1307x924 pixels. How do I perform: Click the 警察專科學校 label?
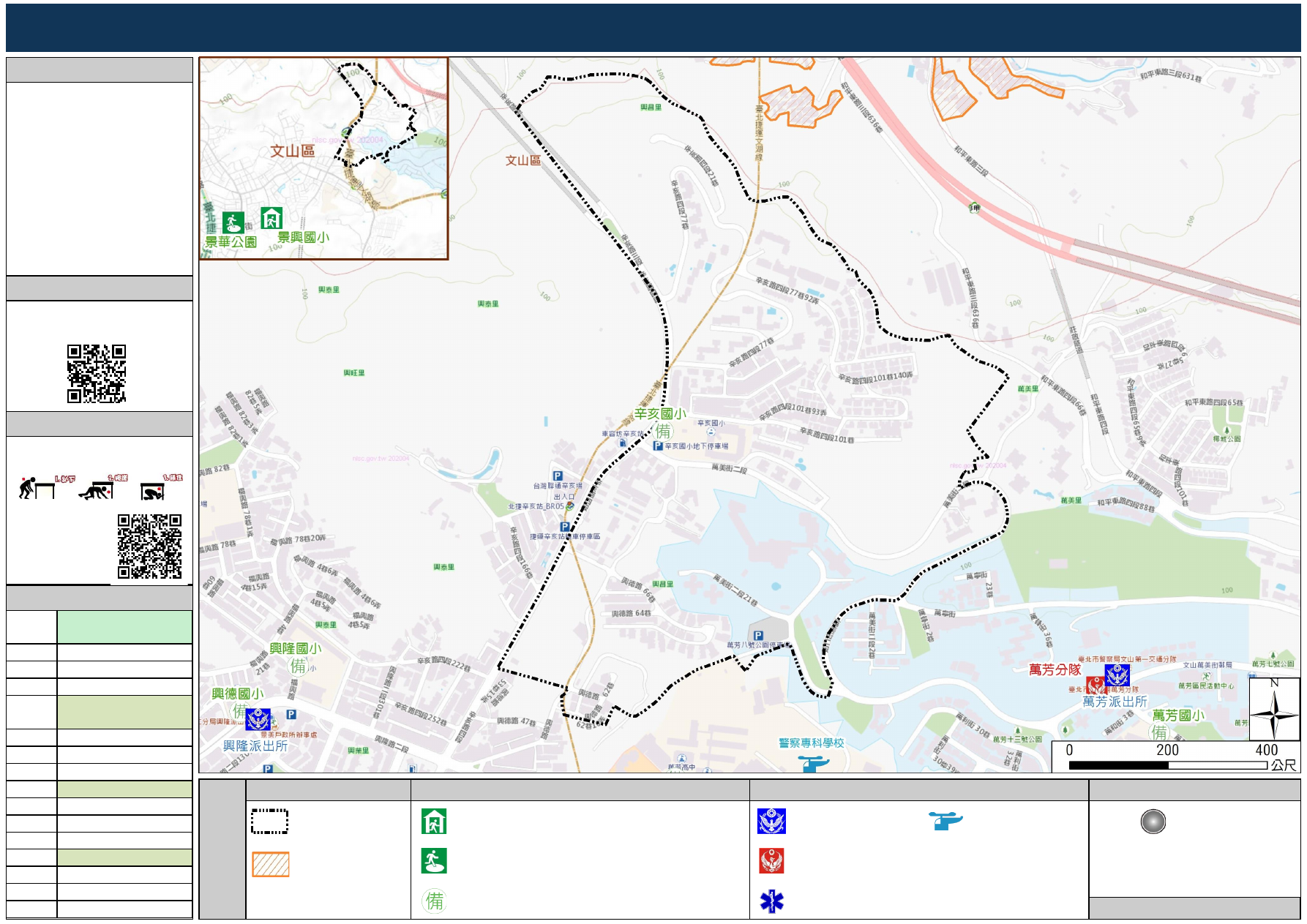(x=812, y=743)
